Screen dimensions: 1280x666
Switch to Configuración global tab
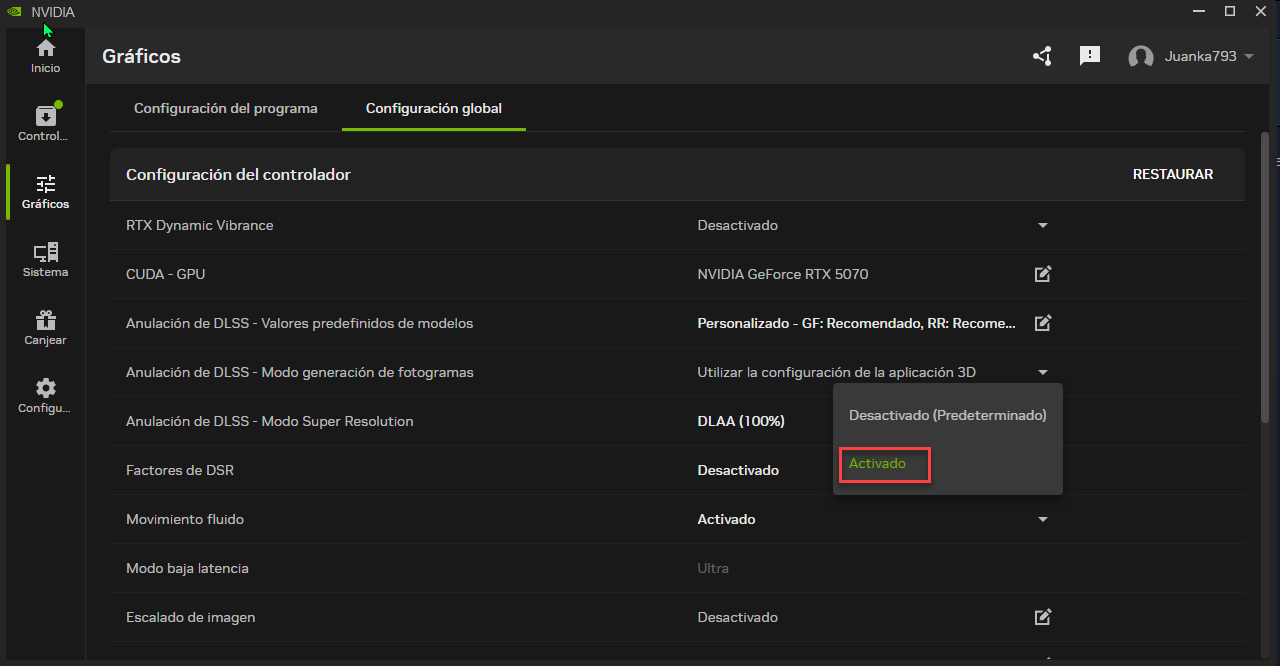pyautogui.click(x=434, y=108)
